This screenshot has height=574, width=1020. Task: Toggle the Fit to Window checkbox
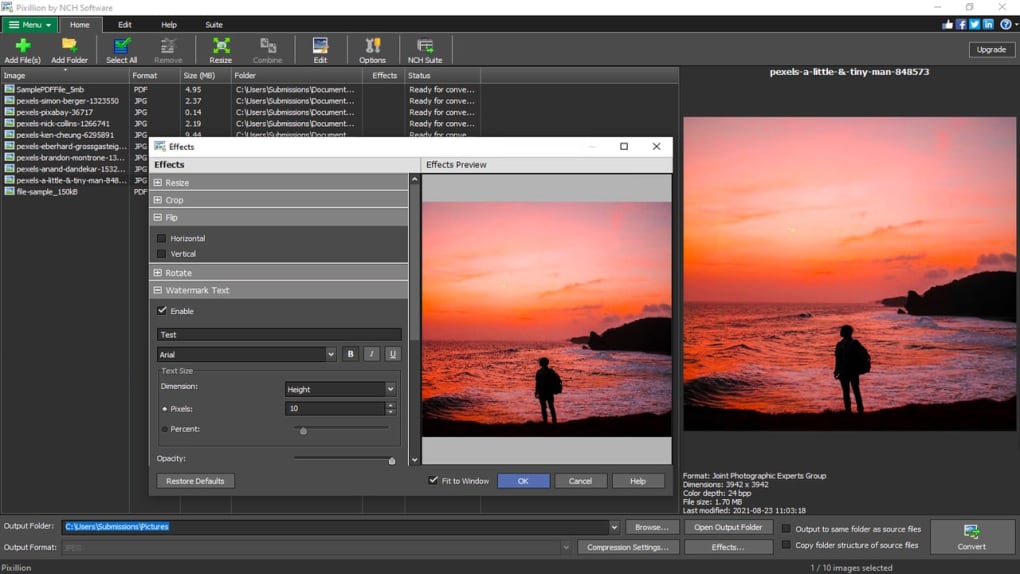tap(433, 481)
